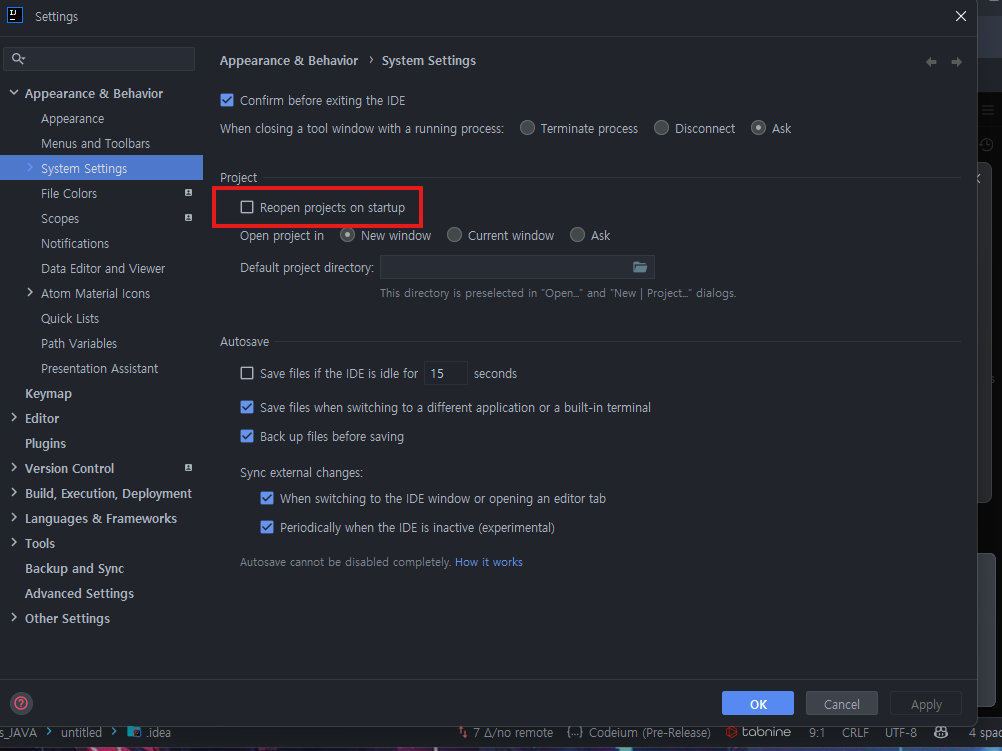Toggle sync when switching to IDE window
This screenshot has width=1002, height=751.
[267, 499]
